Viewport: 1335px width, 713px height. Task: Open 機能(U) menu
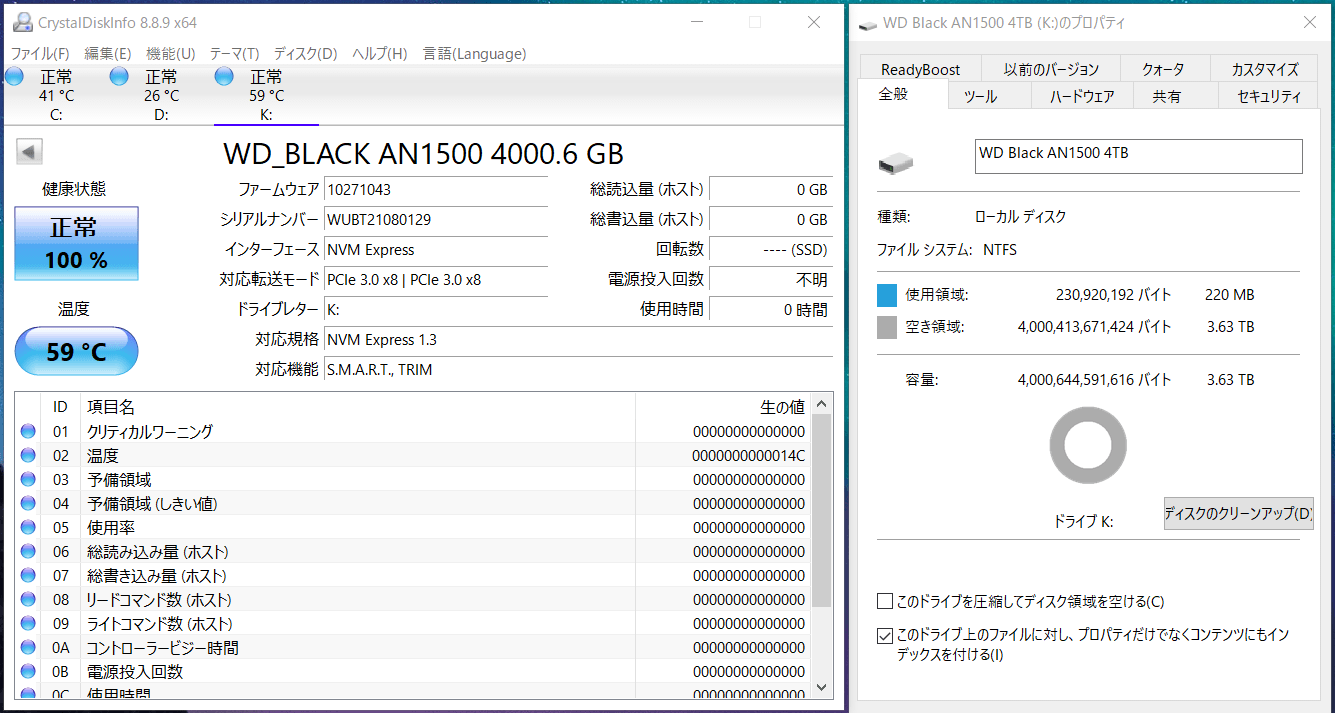click(x=171, y=53)
